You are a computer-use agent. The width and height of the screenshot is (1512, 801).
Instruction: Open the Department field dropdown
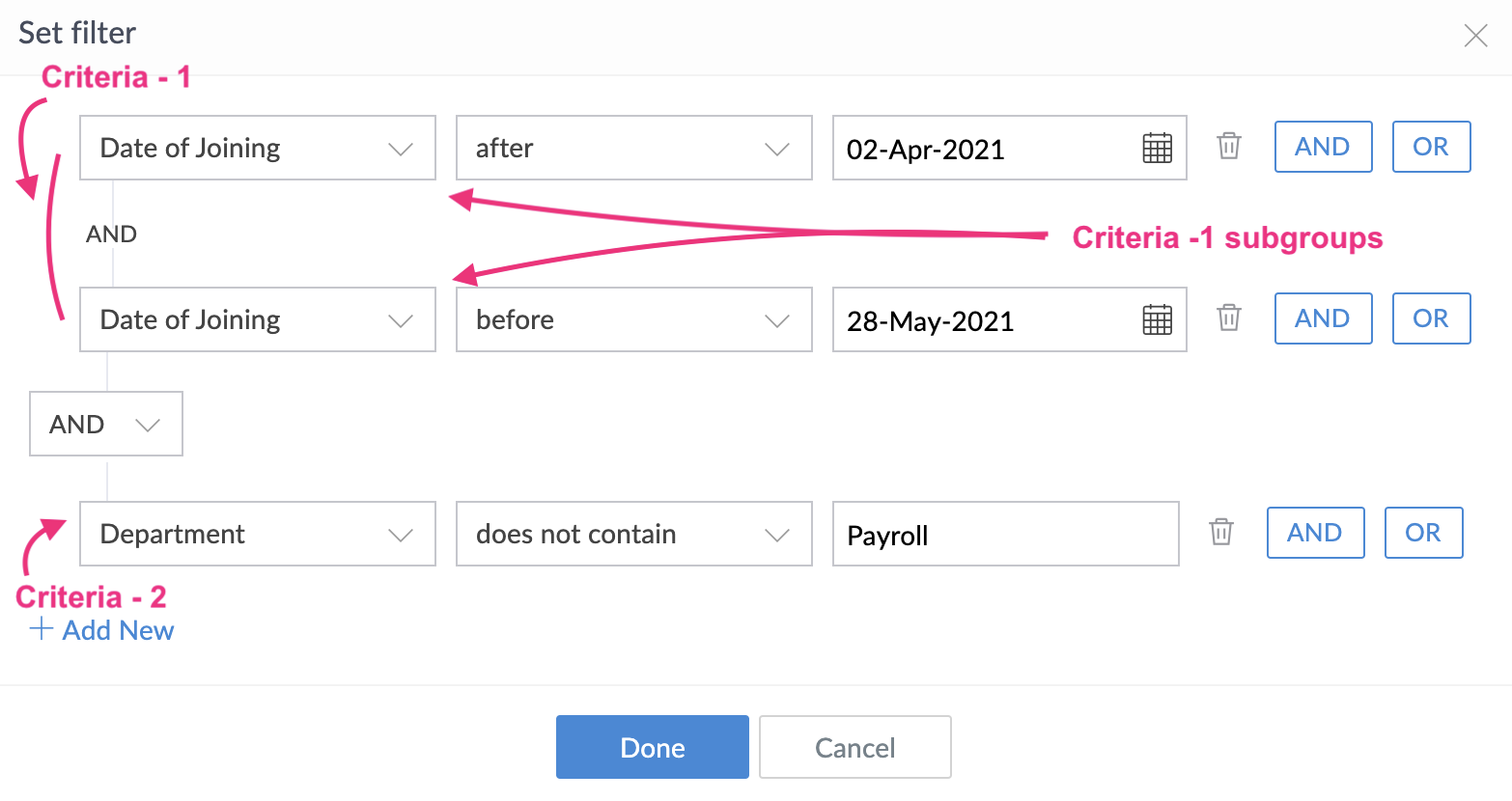pyautogui.click(x=257, y=535)
